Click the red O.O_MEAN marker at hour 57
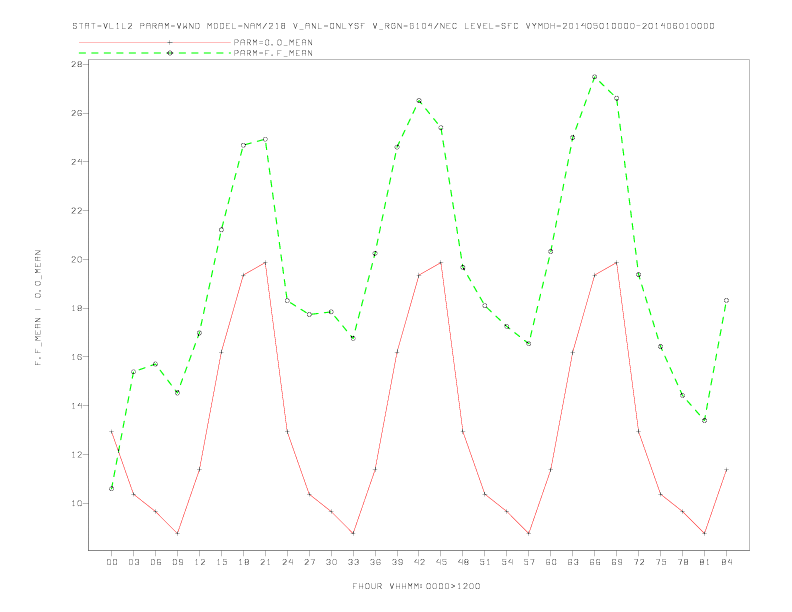Image resolution: width=792 pixels, height=612 pixels. click(x=529, y=533)
